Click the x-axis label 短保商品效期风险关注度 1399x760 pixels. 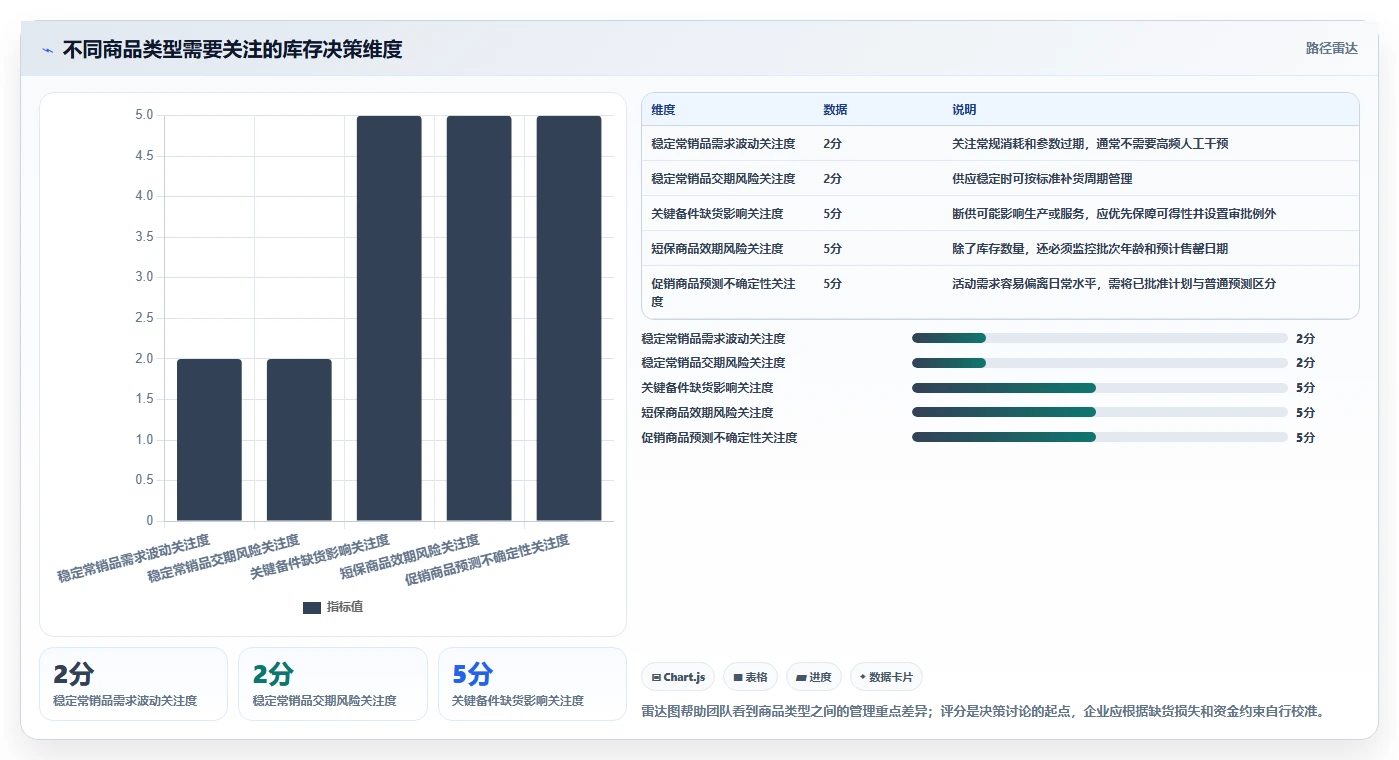point(410,558)
